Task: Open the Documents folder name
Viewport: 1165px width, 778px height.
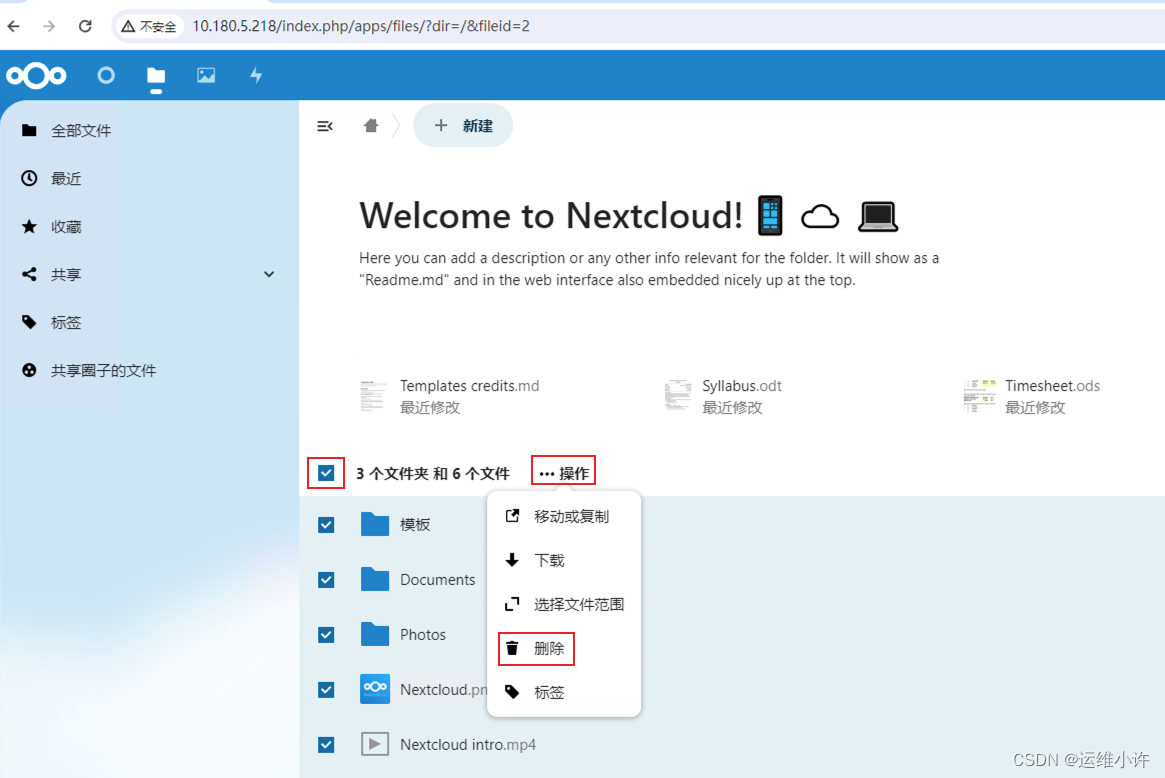Action: (x=438, y=580)
